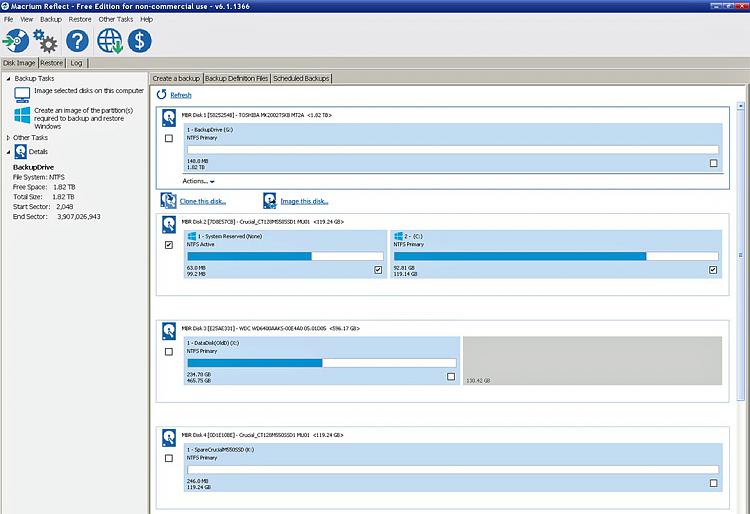This screenshot has width=750, height=514.
Task: Click the System Reserved partition usage bar
Action: click(285, 256)
